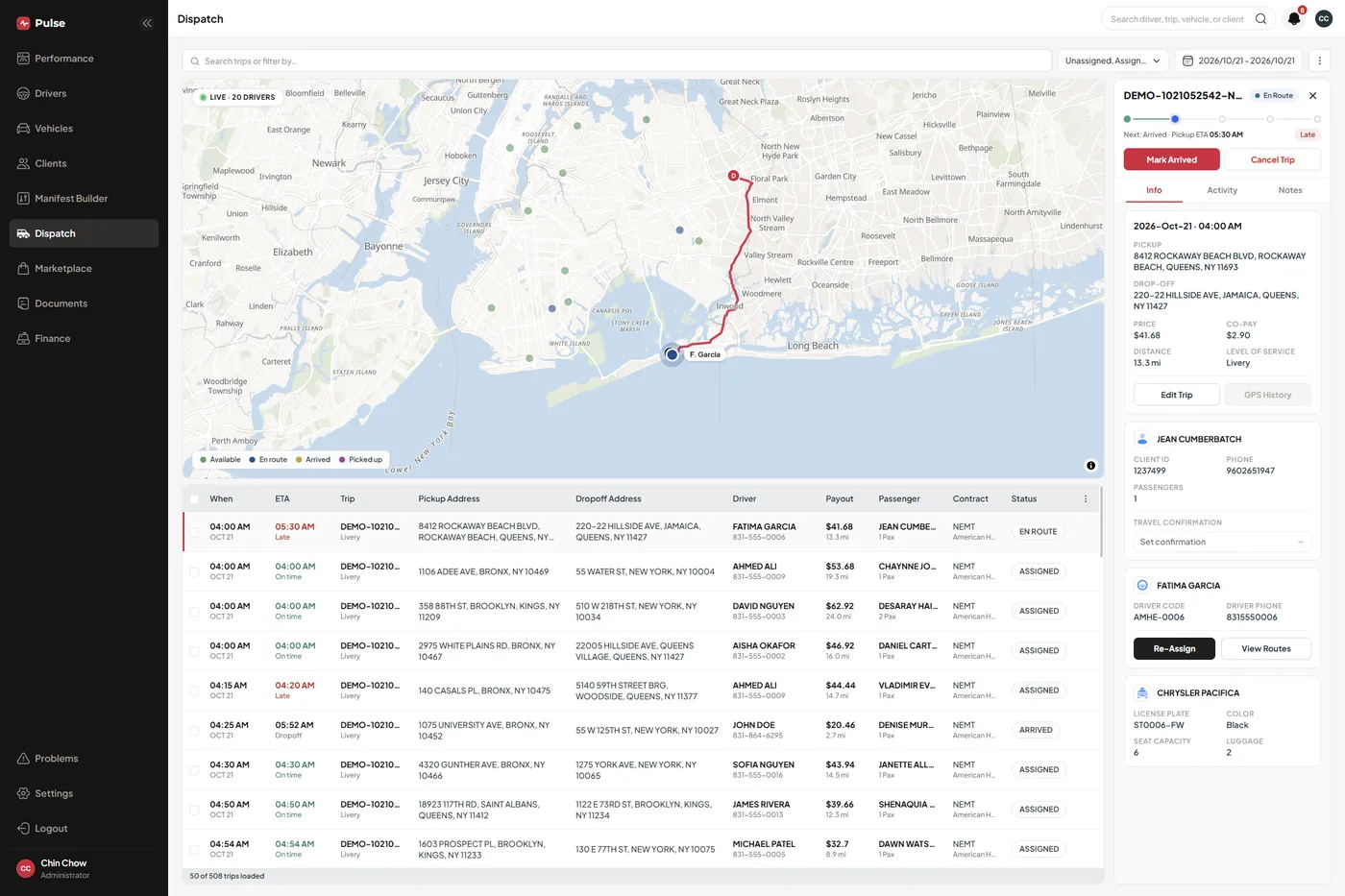This screenshot has width=1345, height=896.
Task: Check the 1106 Adee Ave trip checkbox
Action: point(194,571)
